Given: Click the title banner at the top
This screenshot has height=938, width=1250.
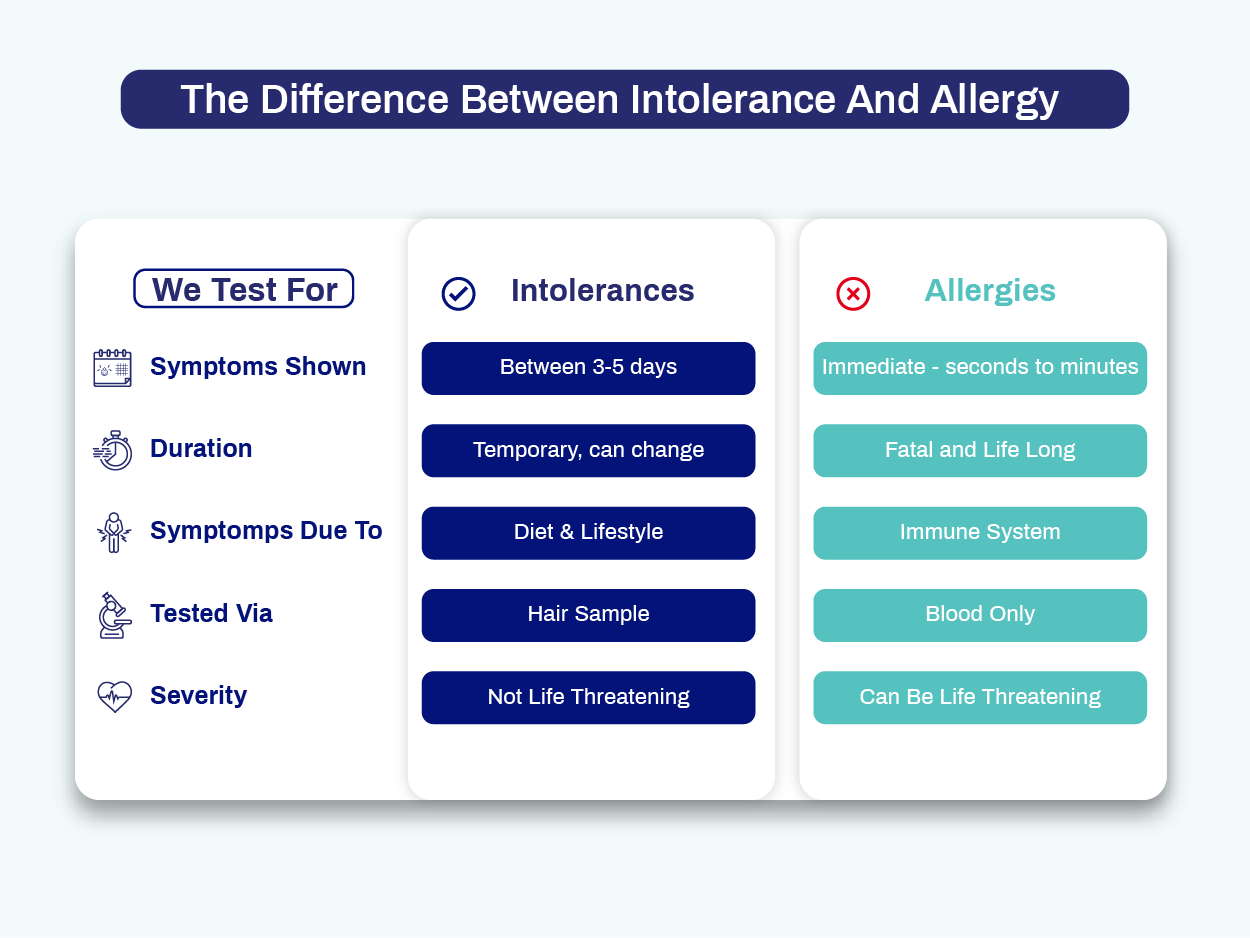Looking at the screenshot, I should (x=624, y=99).
